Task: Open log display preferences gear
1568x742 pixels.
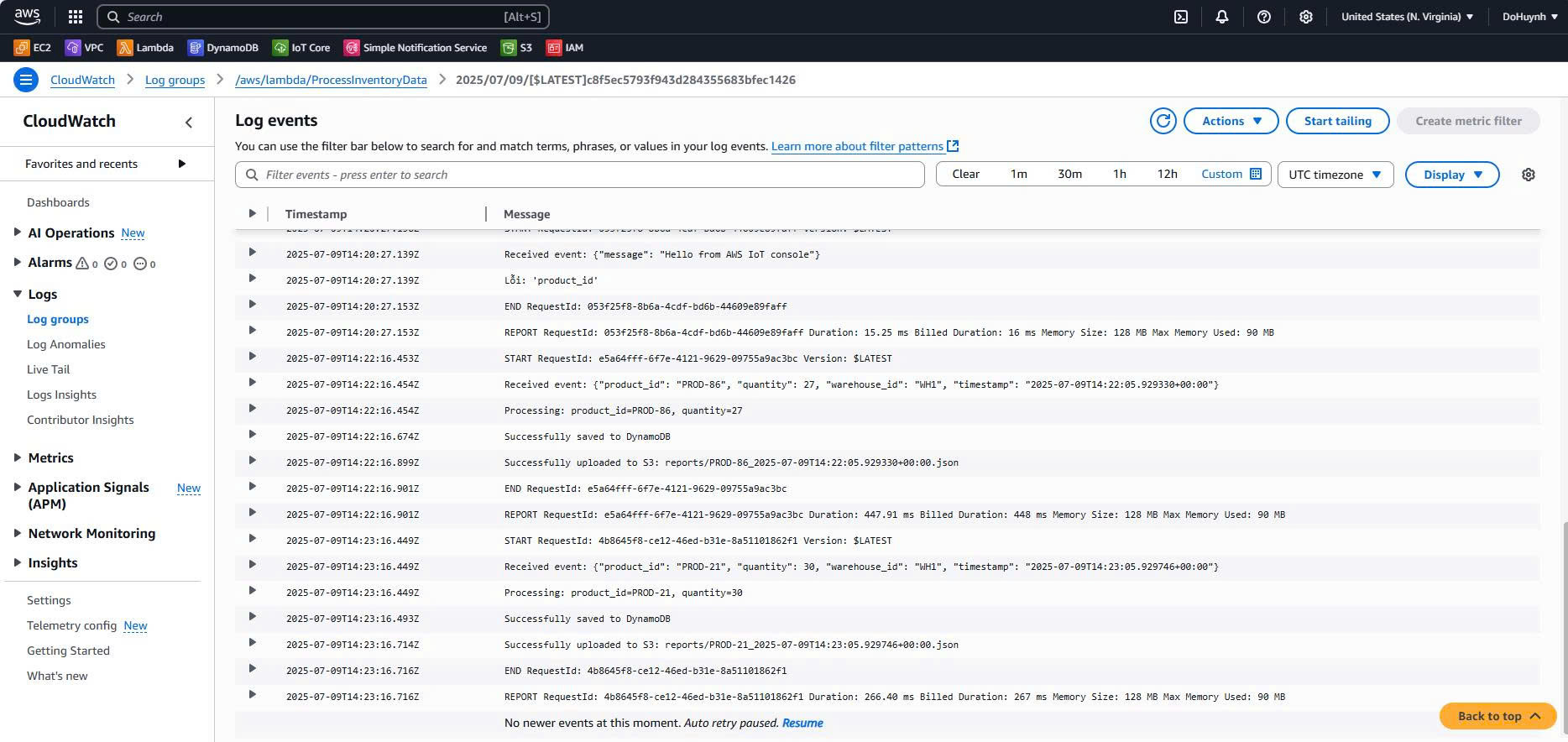Action: click(x=1528, y=175)
